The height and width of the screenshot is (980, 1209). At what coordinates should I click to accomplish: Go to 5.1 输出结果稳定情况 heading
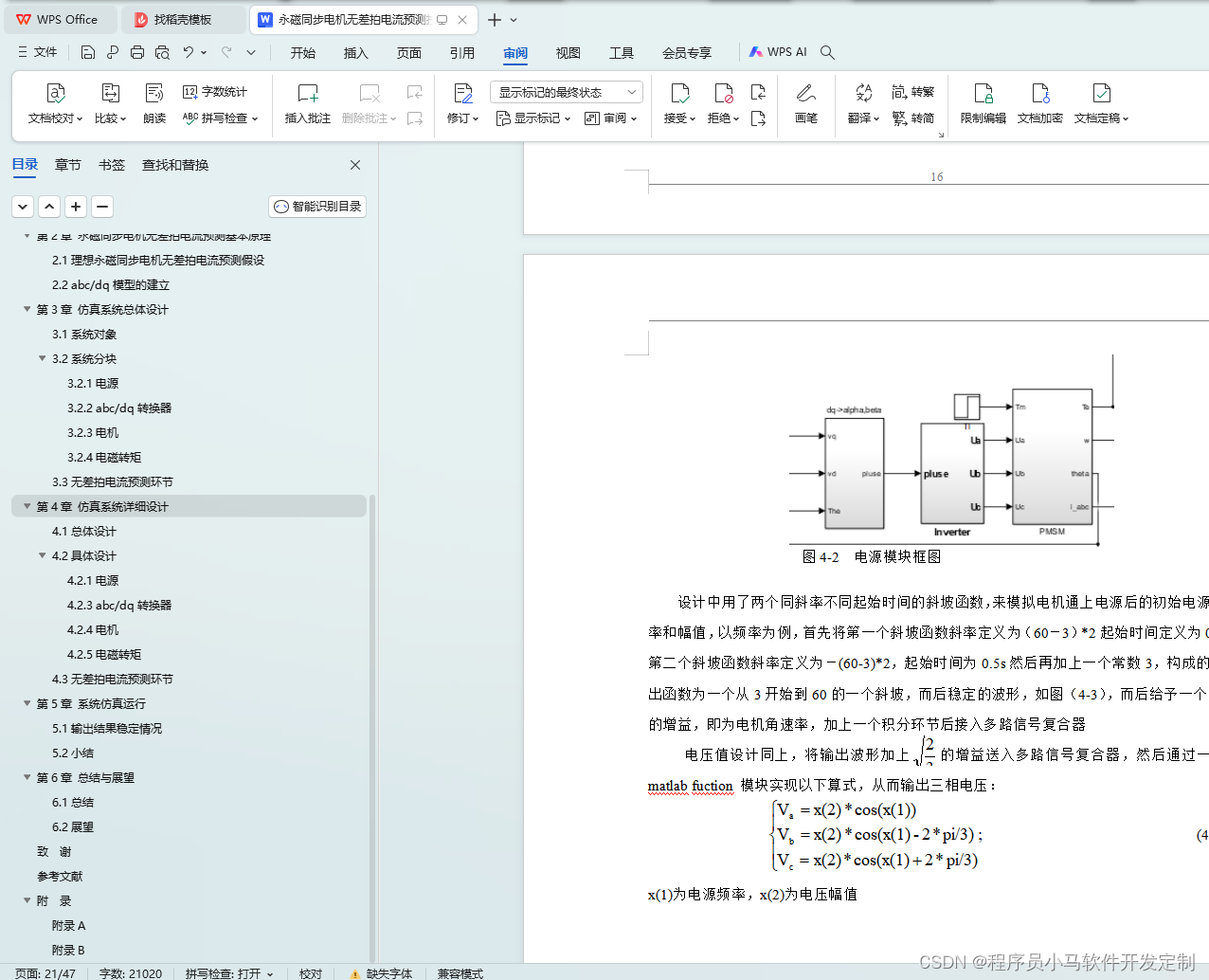107,728
